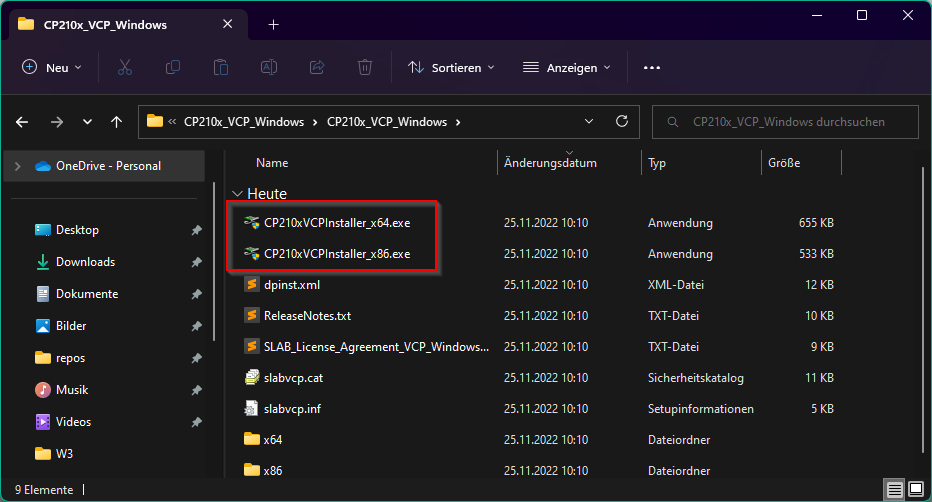
Task: Unpin Videos via its pin icon
Action: [196, 423]
